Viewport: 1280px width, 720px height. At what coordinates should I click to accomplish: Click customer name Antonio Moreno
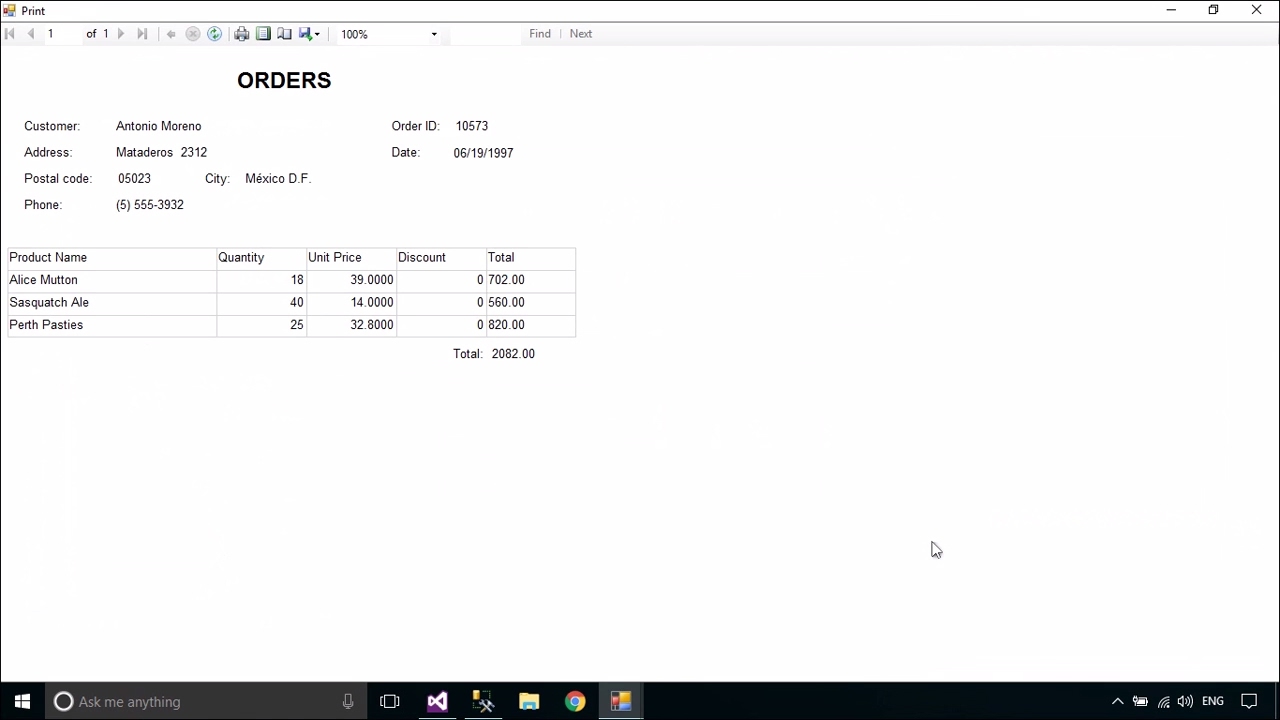coord(159,126)
